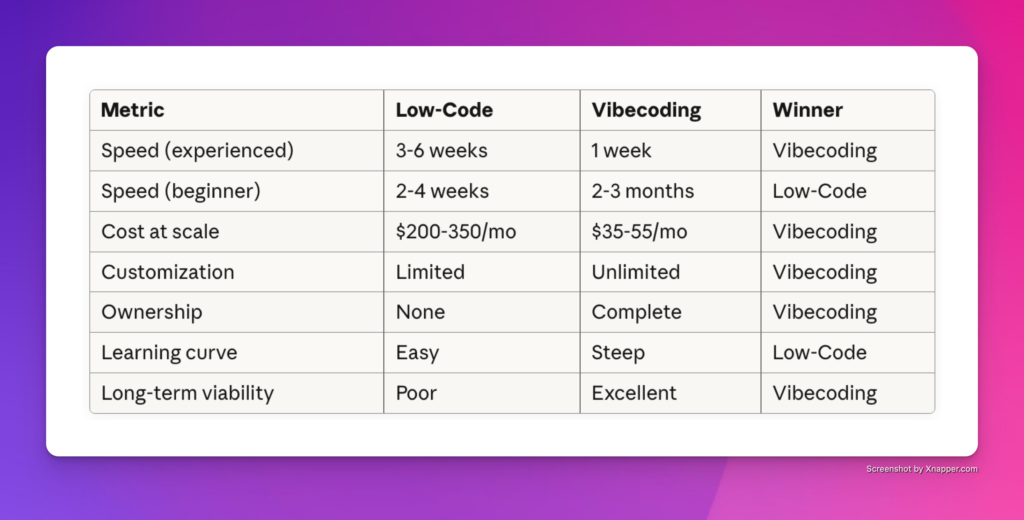Select the Excellent viability cell
Image resolution: width=1024 pixels, height=520 pixels.
click(x=634, y=393)
